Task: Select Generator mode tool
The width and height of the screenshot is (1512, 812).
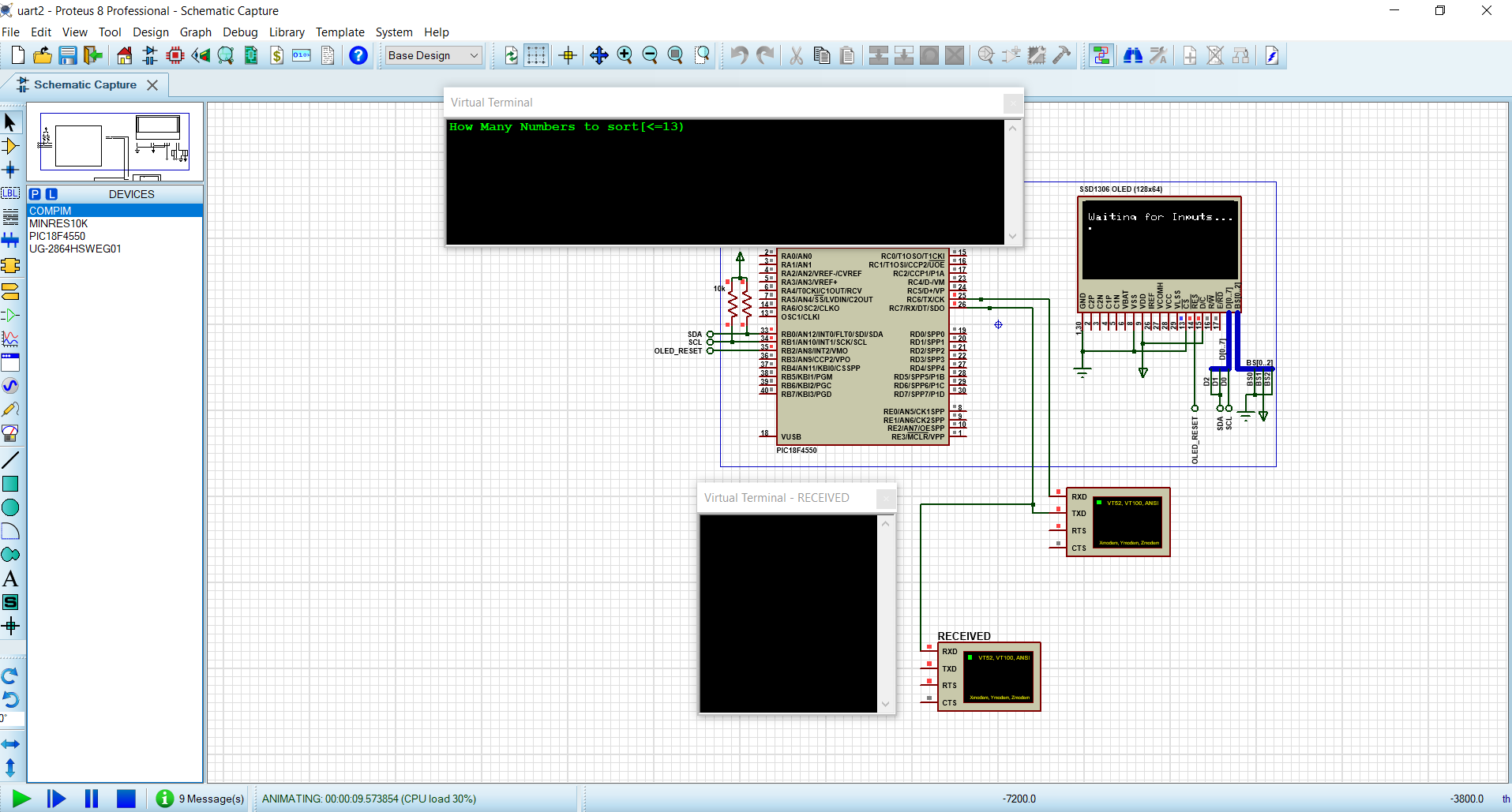Action: (x=10, y=386)
